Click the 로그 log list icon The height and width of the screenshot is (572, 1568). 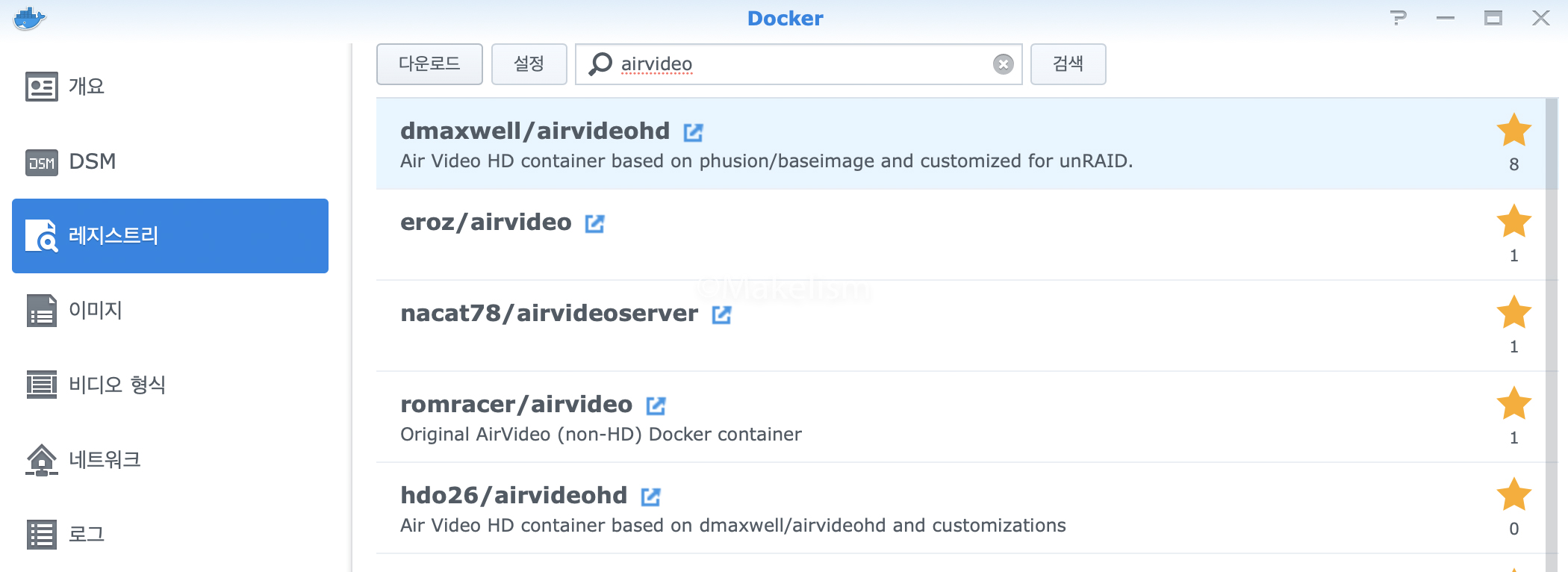(x=42, y=535)
